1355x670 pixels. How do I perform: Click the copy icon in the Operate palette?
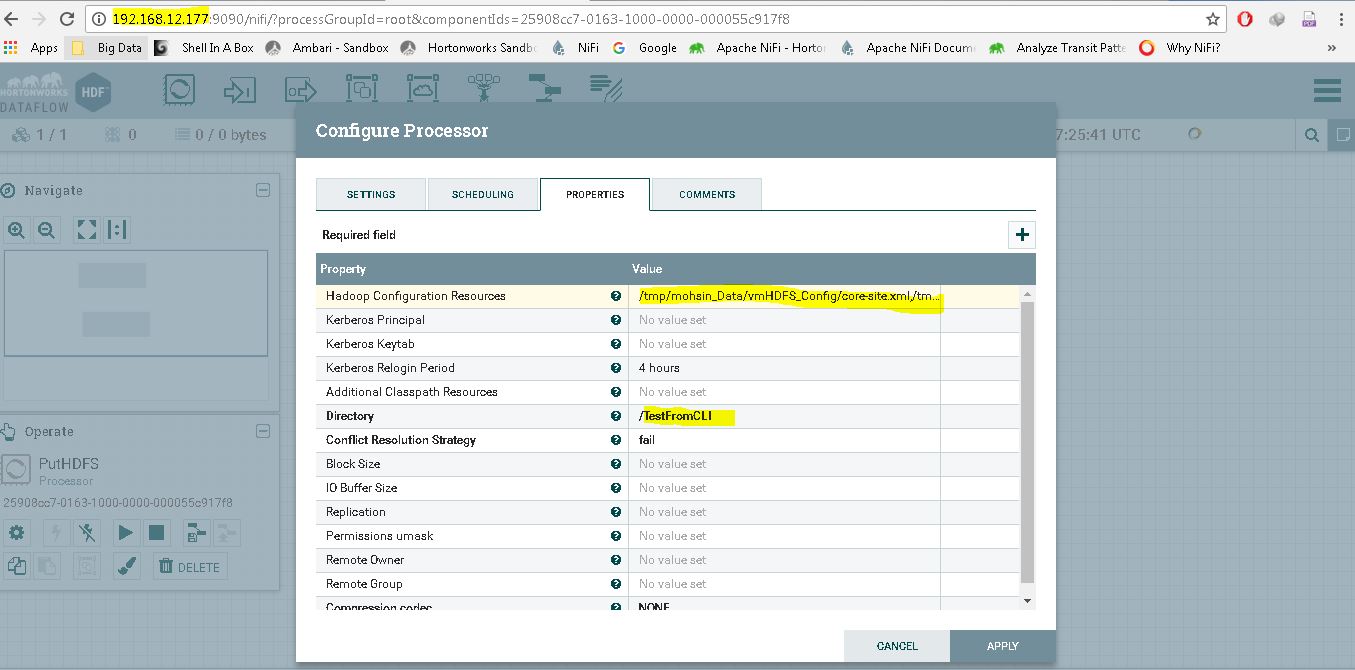17,566
